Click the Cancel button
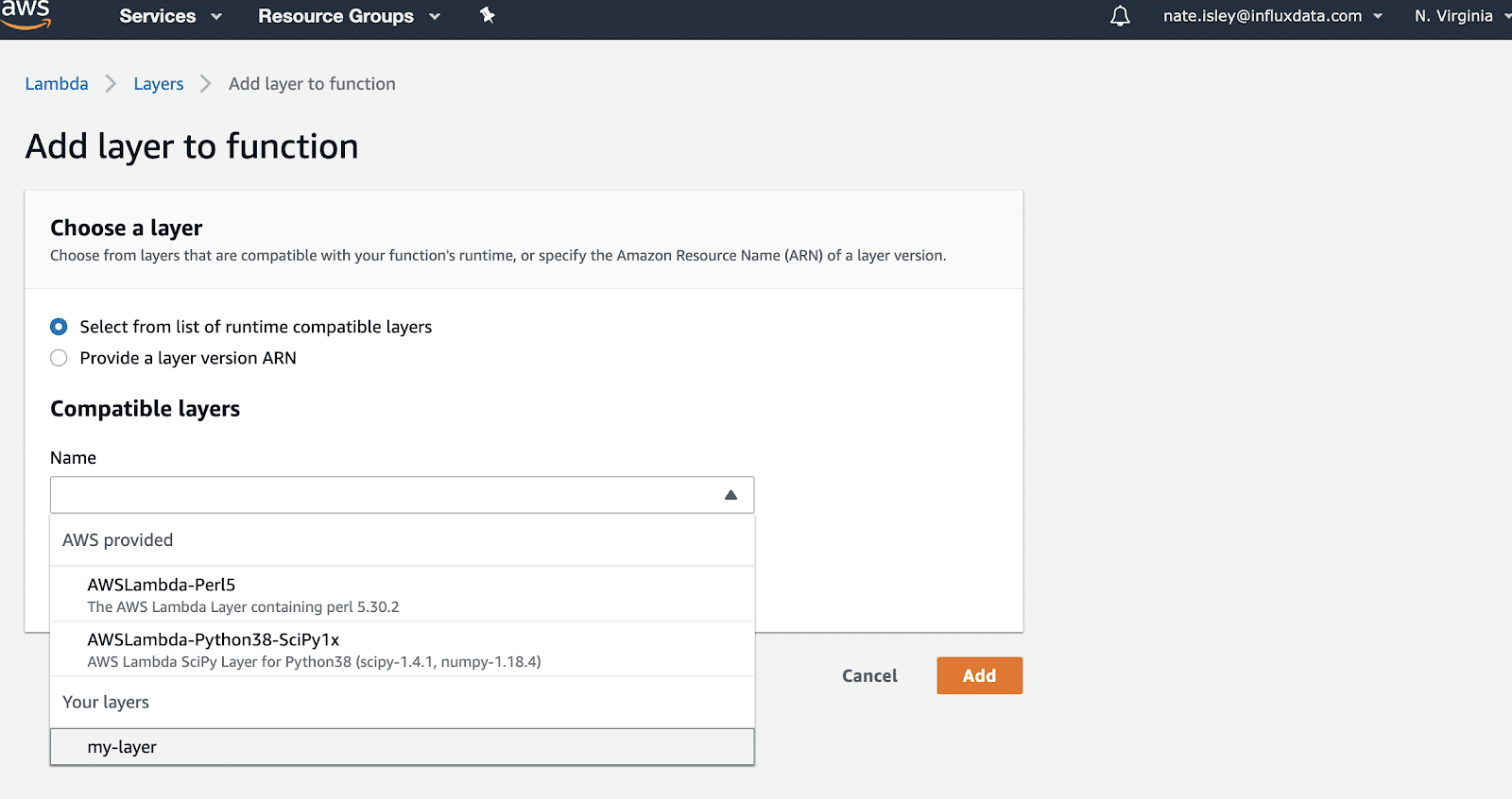Viewport: 1512px width, 799px height. pyautogui.click(x=869, y=676)
